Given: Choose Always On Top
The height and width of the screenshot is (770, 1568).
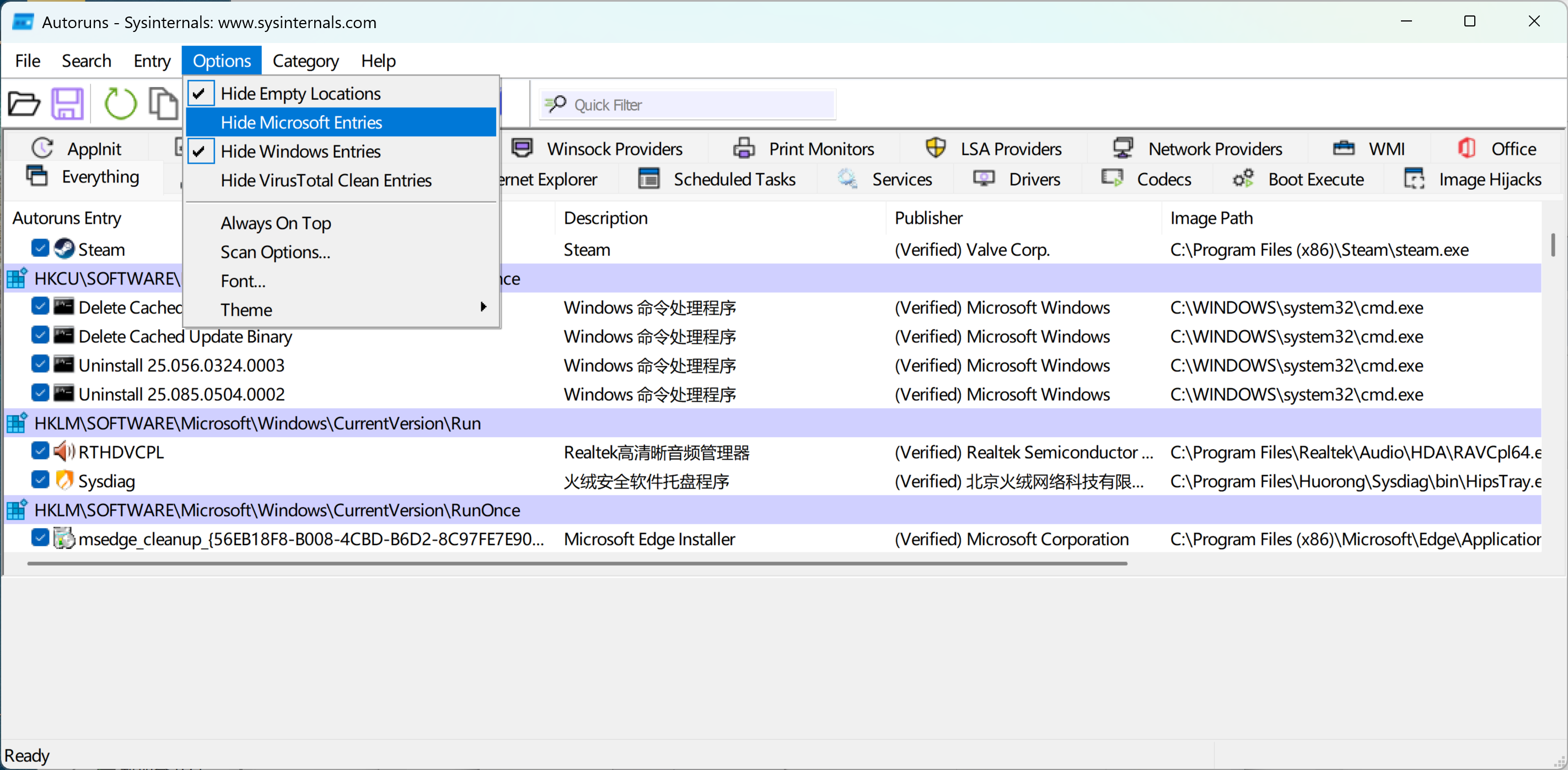Looking at the screenshot, I should coord(341,223).
